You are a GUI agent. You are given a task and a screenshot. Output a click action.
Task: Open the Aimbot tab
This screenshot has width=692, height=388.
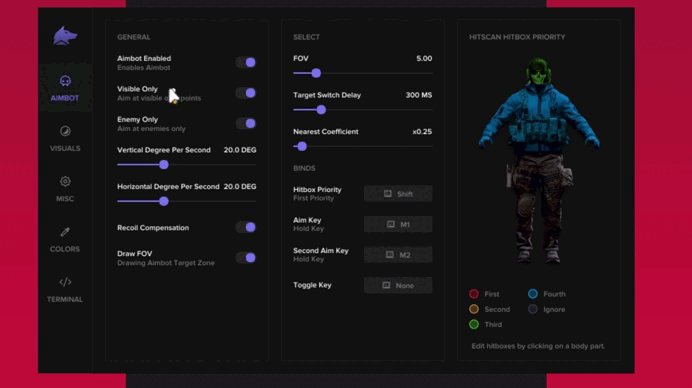65,88
